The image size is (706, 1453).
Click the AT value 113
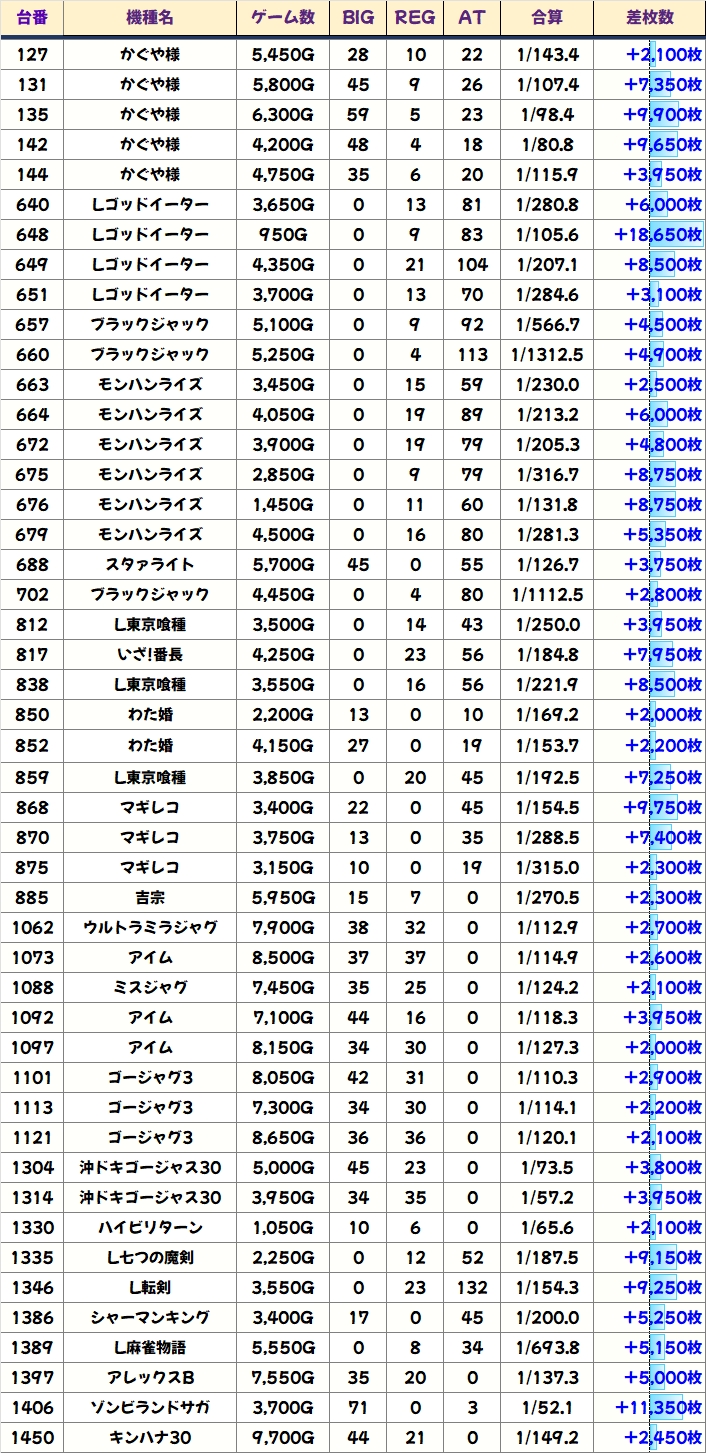[x=472, y=354]
